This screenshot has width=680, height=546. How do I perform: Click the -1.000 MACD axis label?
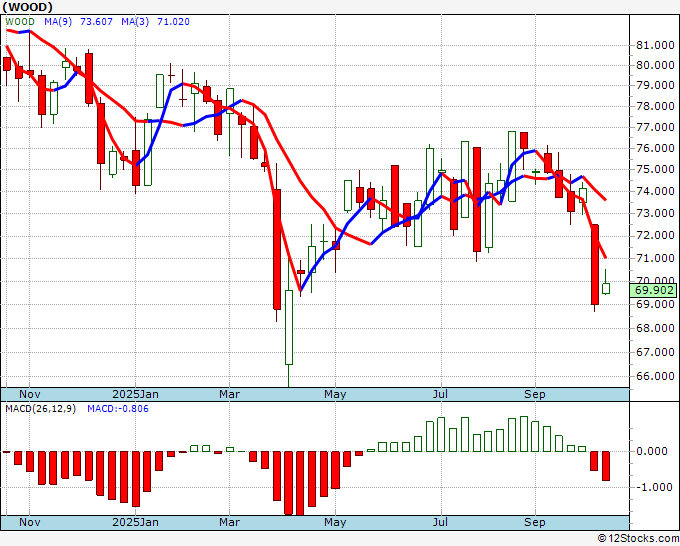[x=654, y=487]
